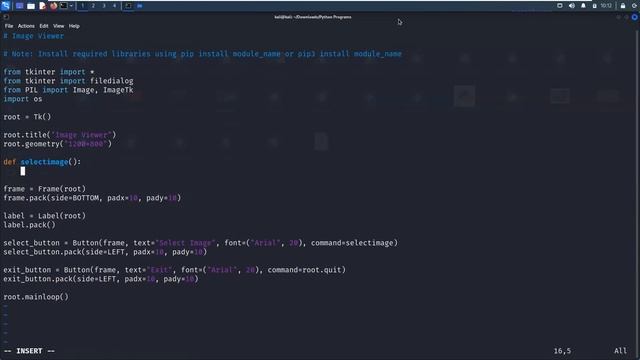
Task: Open the volume control tray icon
Action: point(571,6)
